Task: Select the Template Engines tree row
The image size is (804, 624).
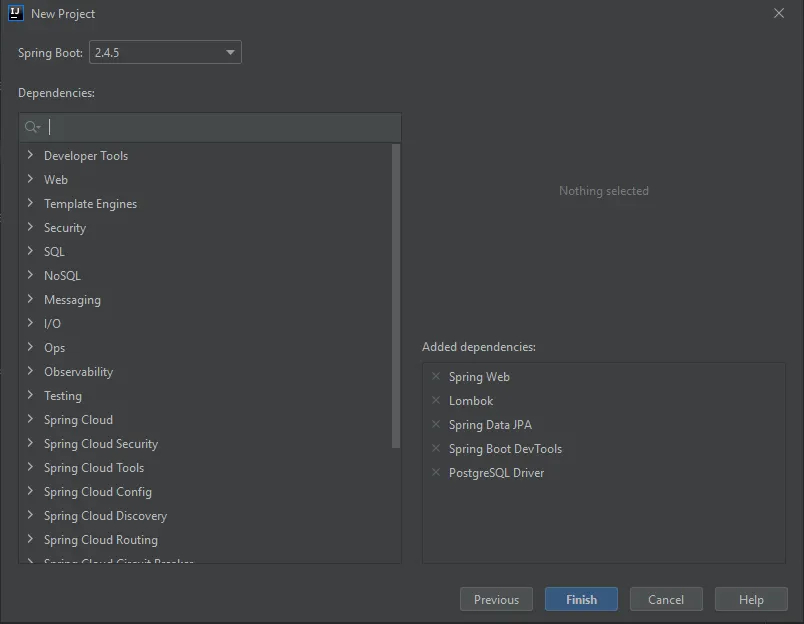Action: pyautogui.click(x=206, y=204)
